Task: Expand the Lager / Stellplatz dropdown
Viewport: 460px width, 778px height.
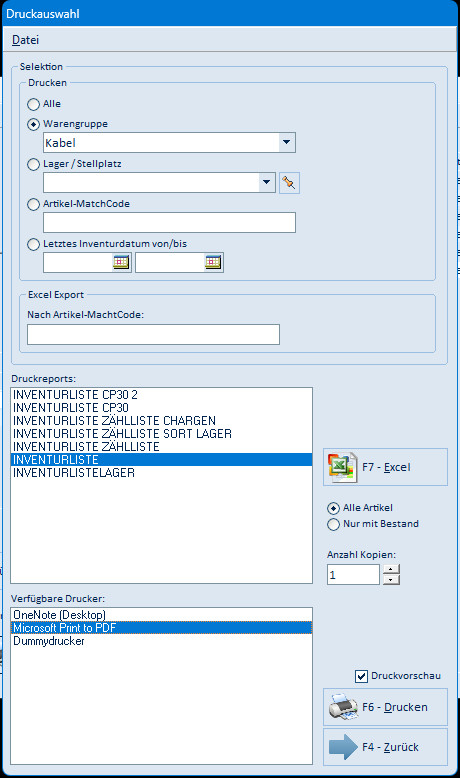Action: click(266, 183)
